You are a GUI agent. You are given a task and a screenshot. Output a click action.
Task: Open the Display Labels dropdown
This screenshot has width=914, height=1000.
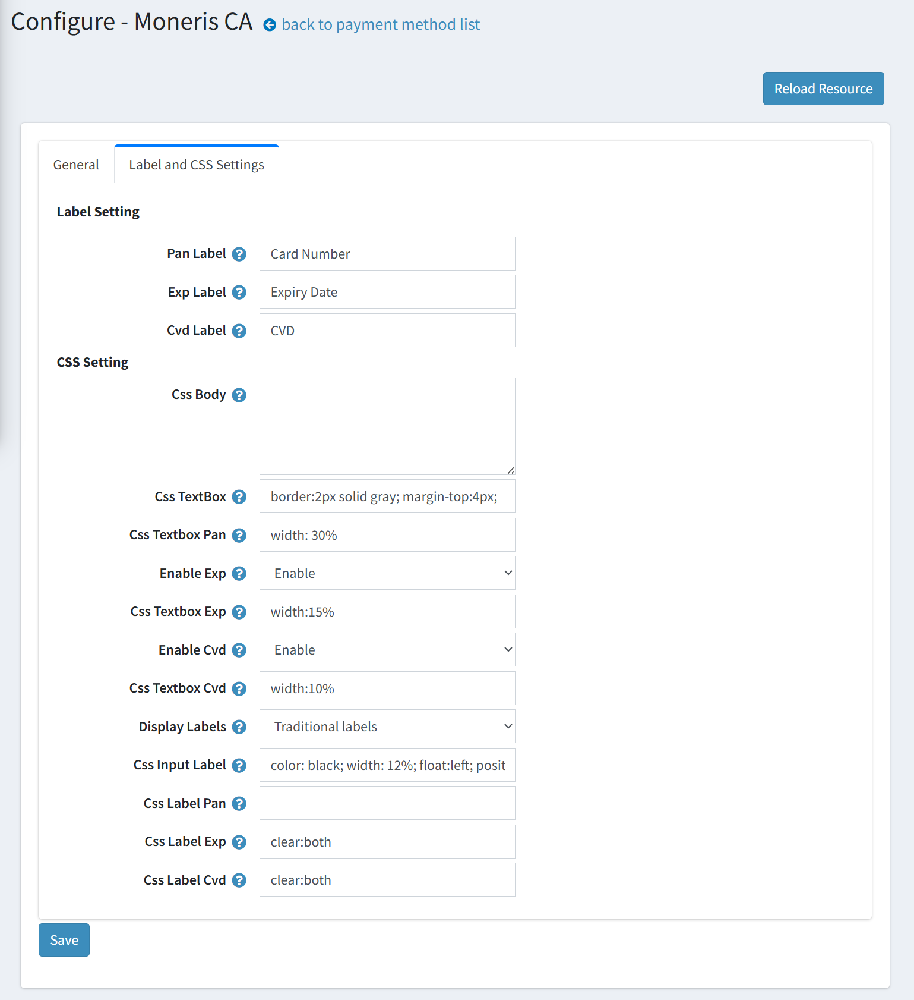point(387,726)
